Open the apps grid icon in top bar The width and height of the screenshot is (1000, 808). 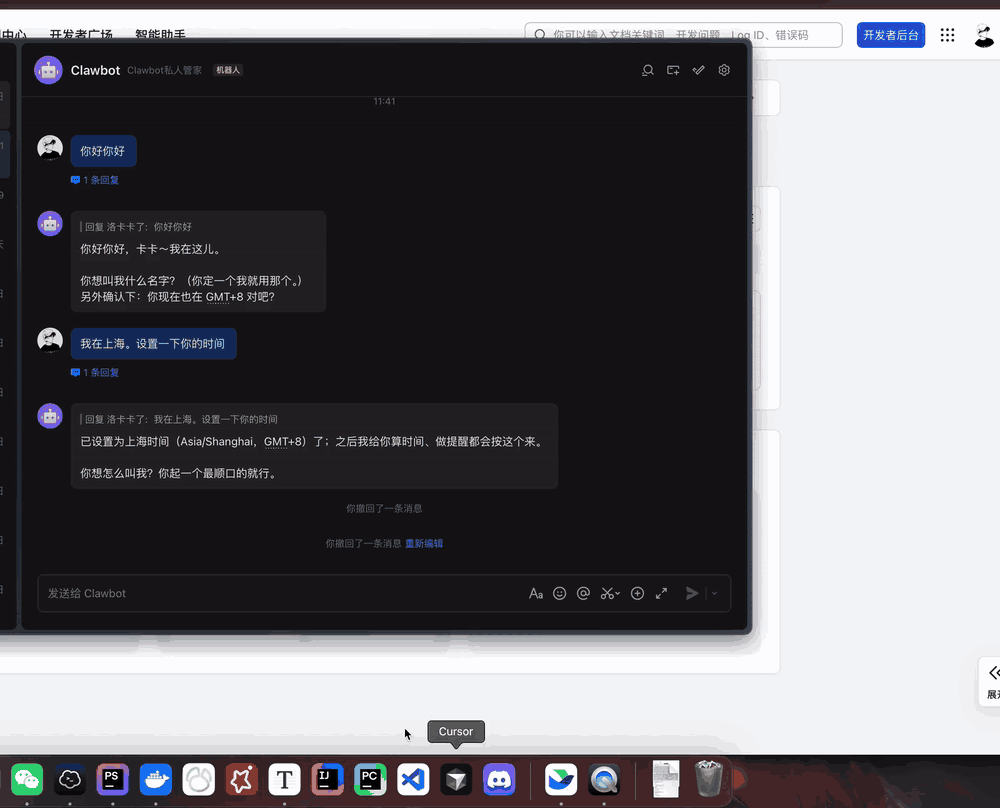pos(947,34)
